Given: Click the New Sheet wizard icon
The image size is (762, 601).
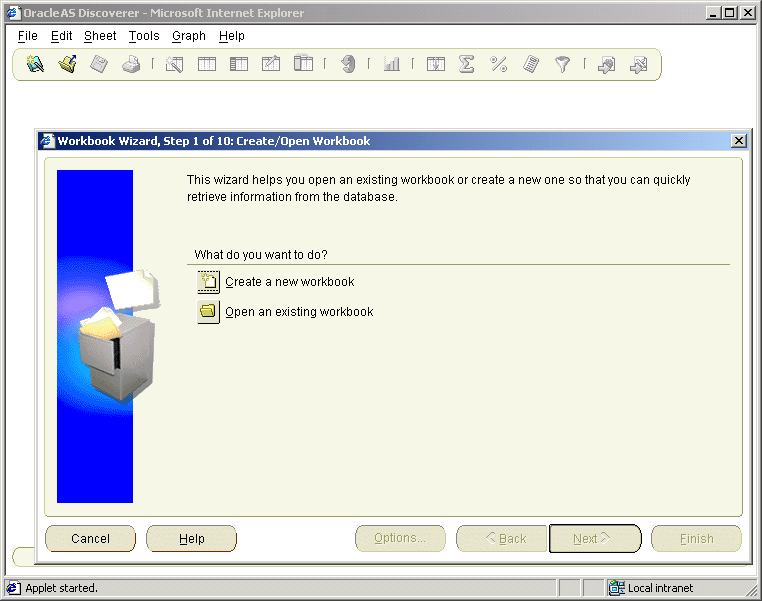Looking at the screenshot, I should click(174, 64).
